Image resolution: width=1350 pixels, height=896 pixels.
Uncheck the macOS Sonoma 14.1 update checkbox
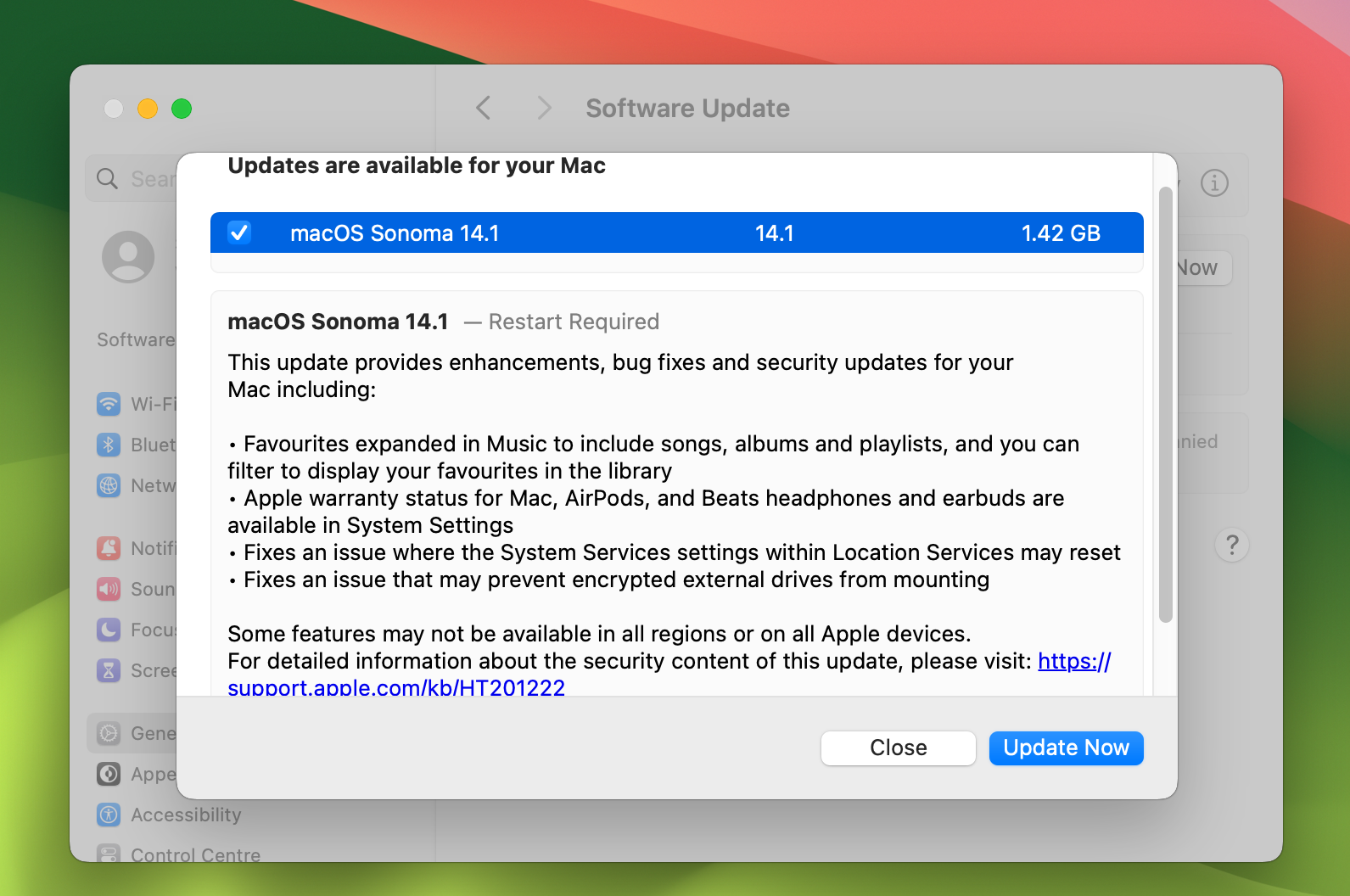(x=239, y=232)
